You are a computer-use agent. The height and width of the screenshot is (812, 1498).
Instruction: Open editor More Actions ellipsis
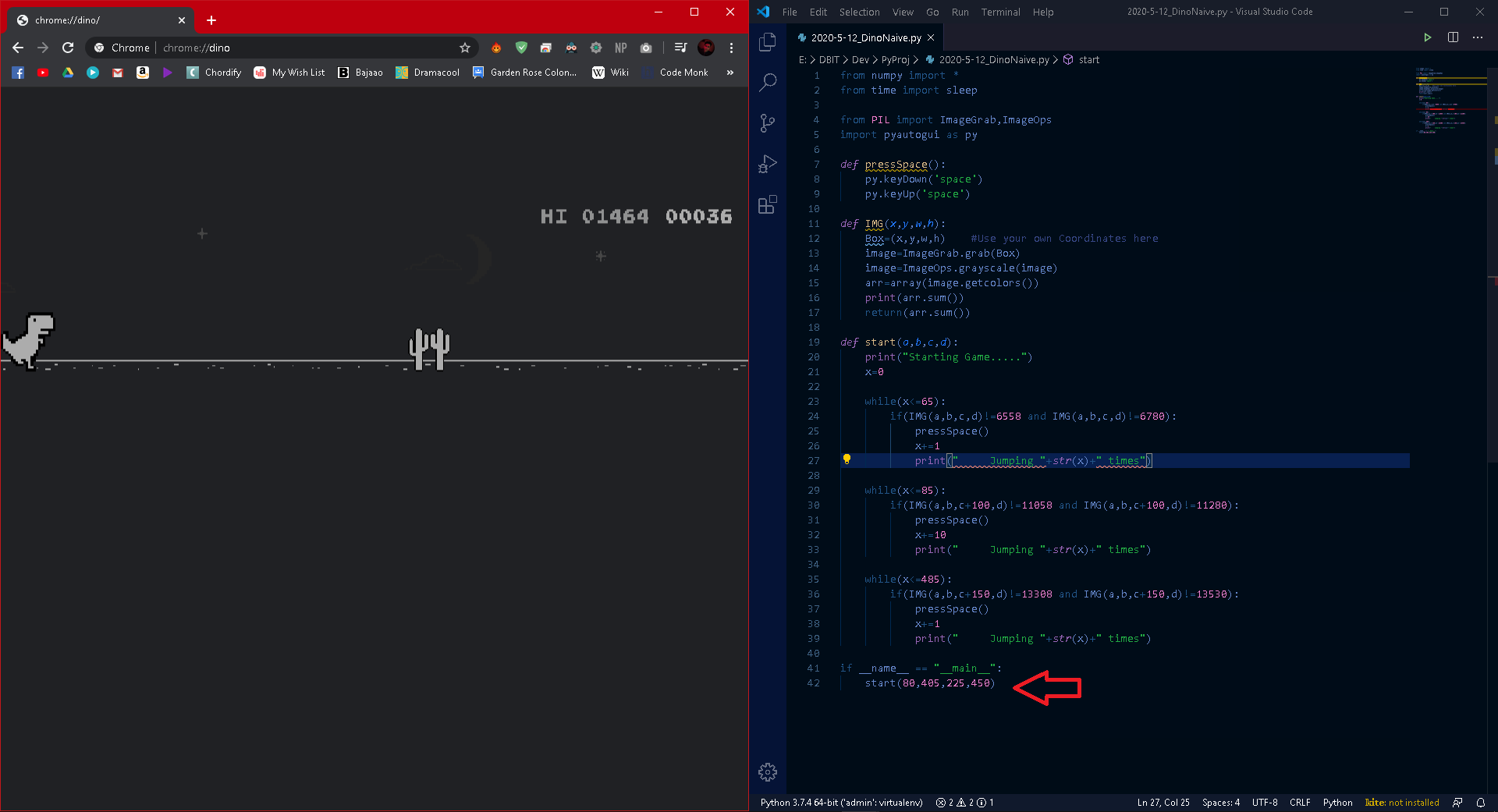tap(1478, 37)
